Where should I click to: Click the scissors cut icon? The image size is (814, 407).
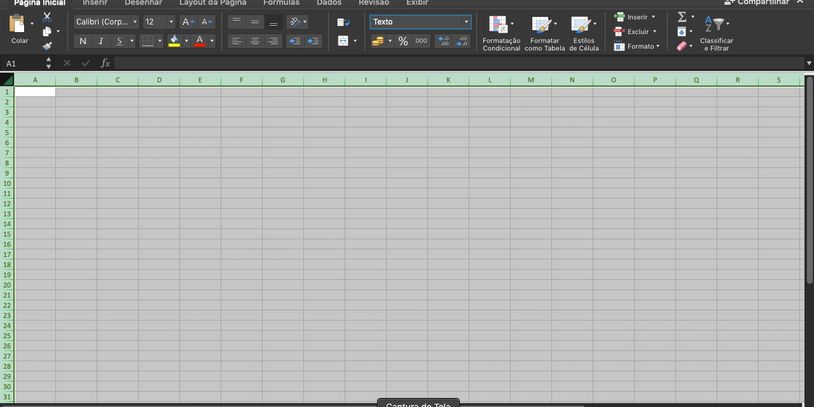tap(47, 17)
